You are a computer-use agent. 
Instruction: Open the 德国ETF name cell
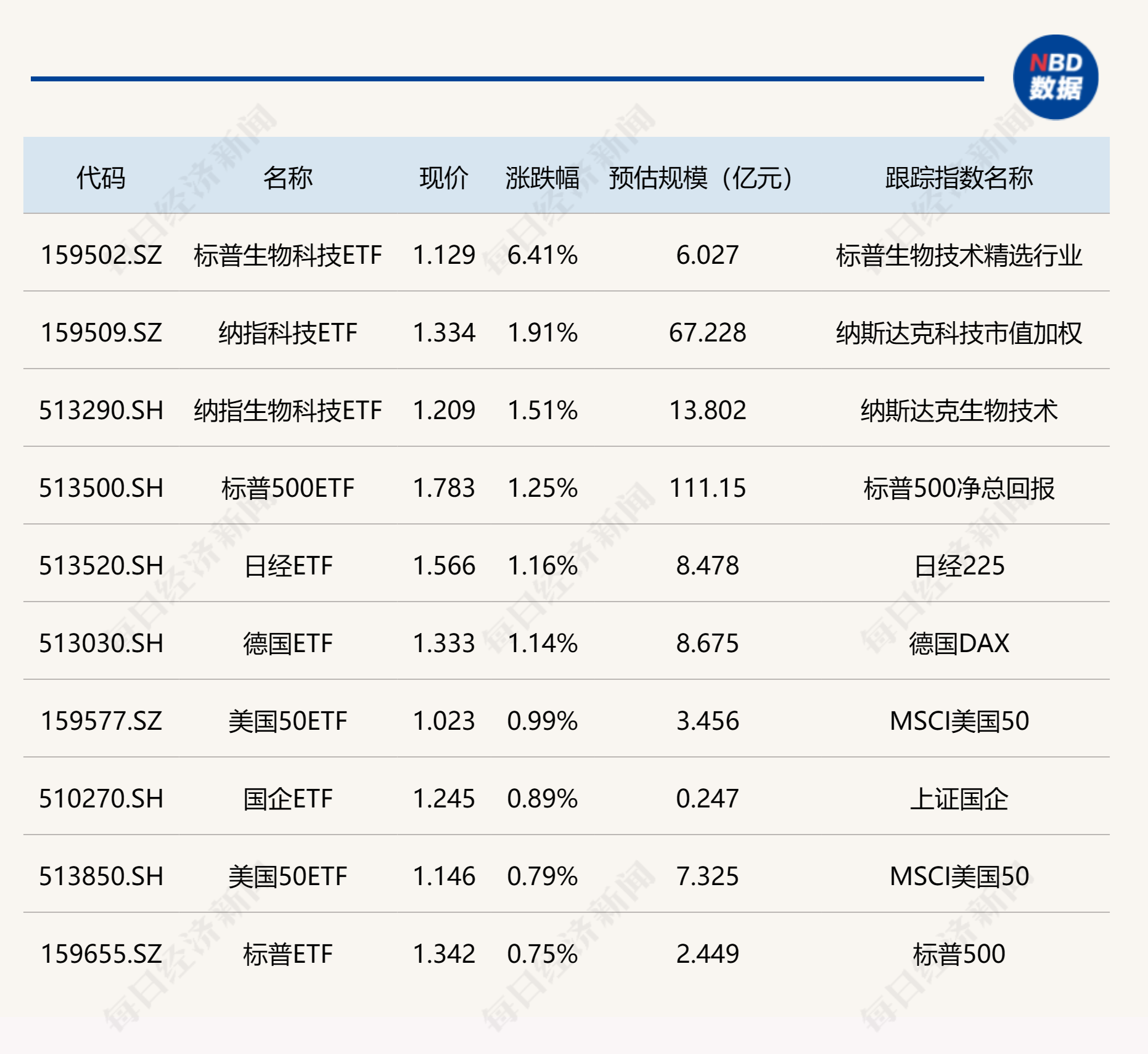288,643
